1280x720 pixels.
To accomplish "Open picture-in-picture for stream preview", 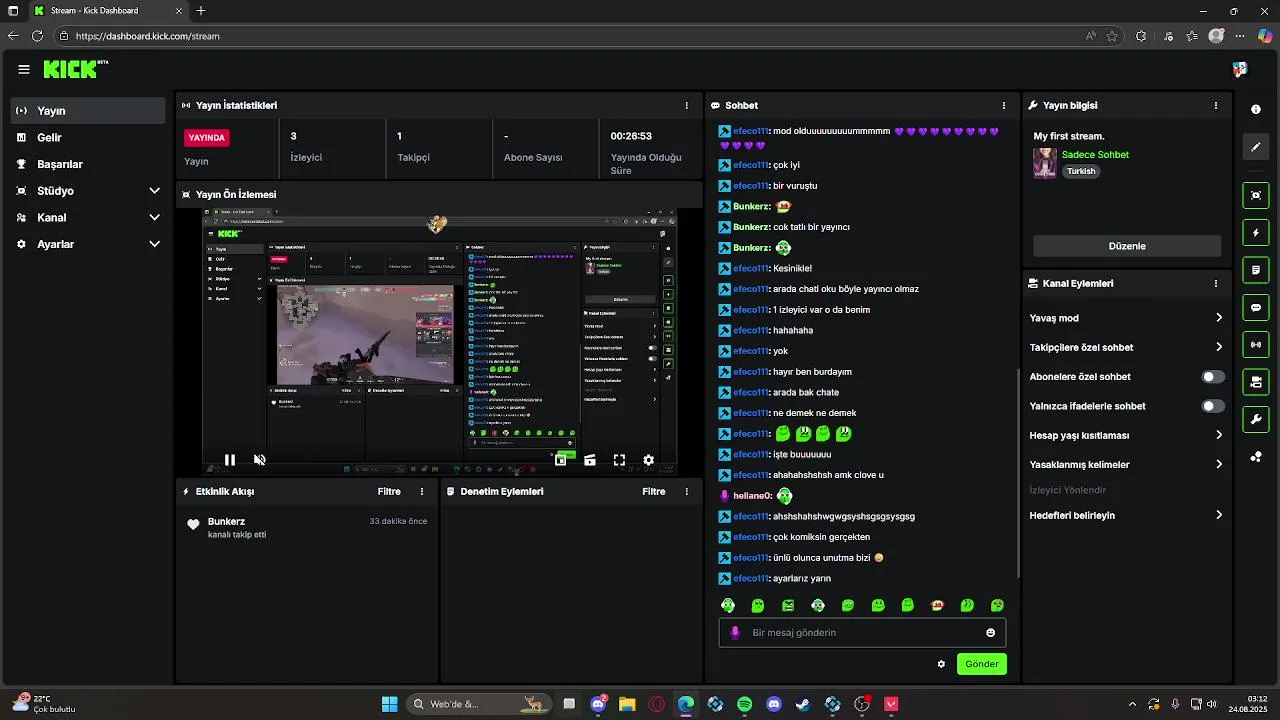I will click(x=561, y=460).
